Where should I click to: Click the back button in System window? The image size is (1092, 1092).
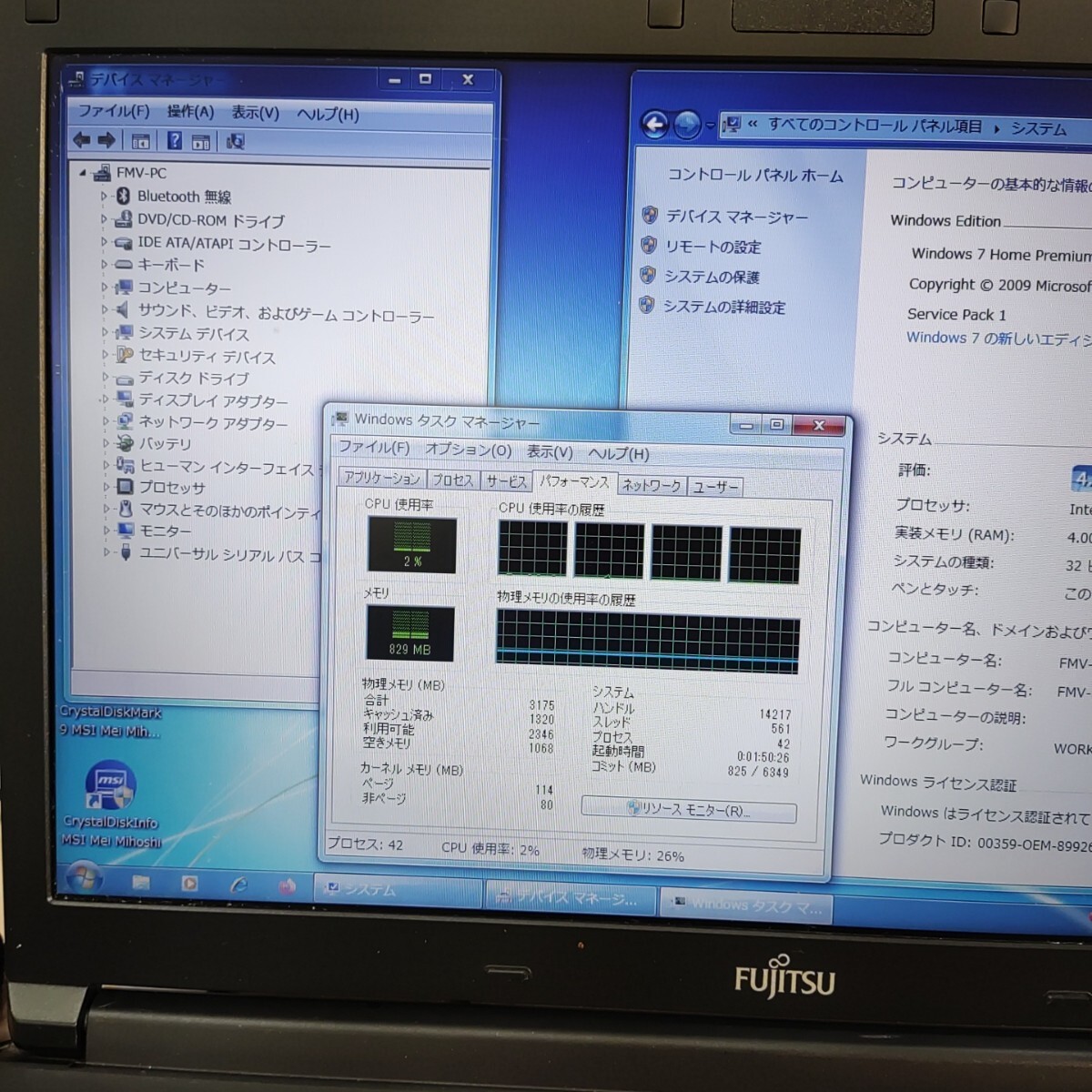(x=654, y=124)
